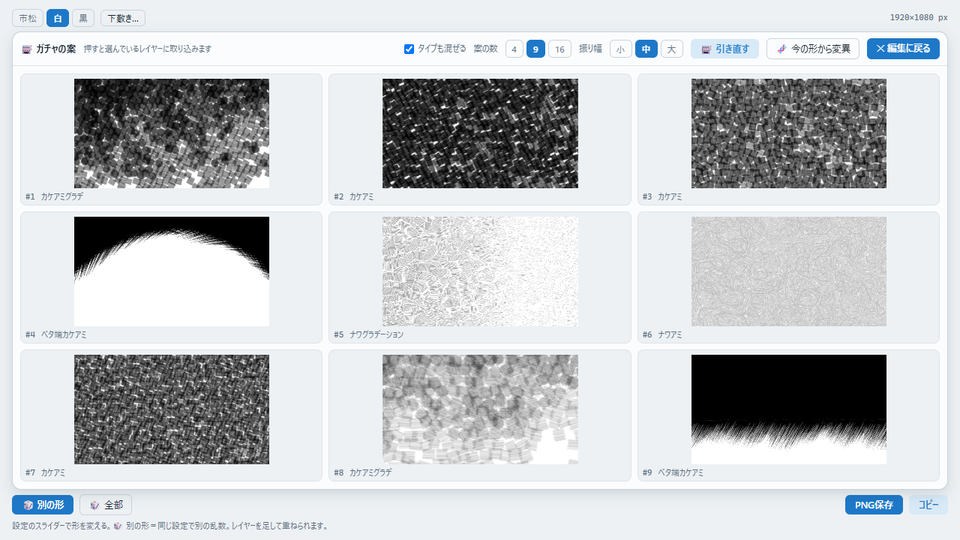This screenshot has height=540, width=960.
Task: Click the 押すと選んでいるレイヤーに取り込みます hint text
Action: click(x=148, y=49)
